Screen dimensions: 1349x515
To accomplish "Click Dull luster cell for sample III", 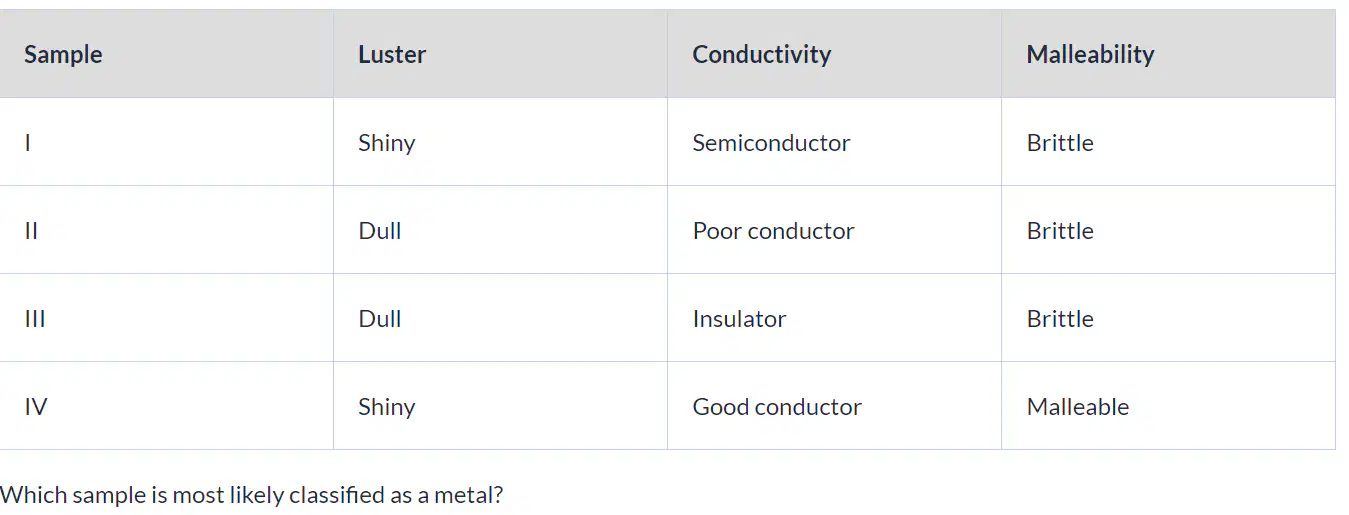I will pos(380,319).
